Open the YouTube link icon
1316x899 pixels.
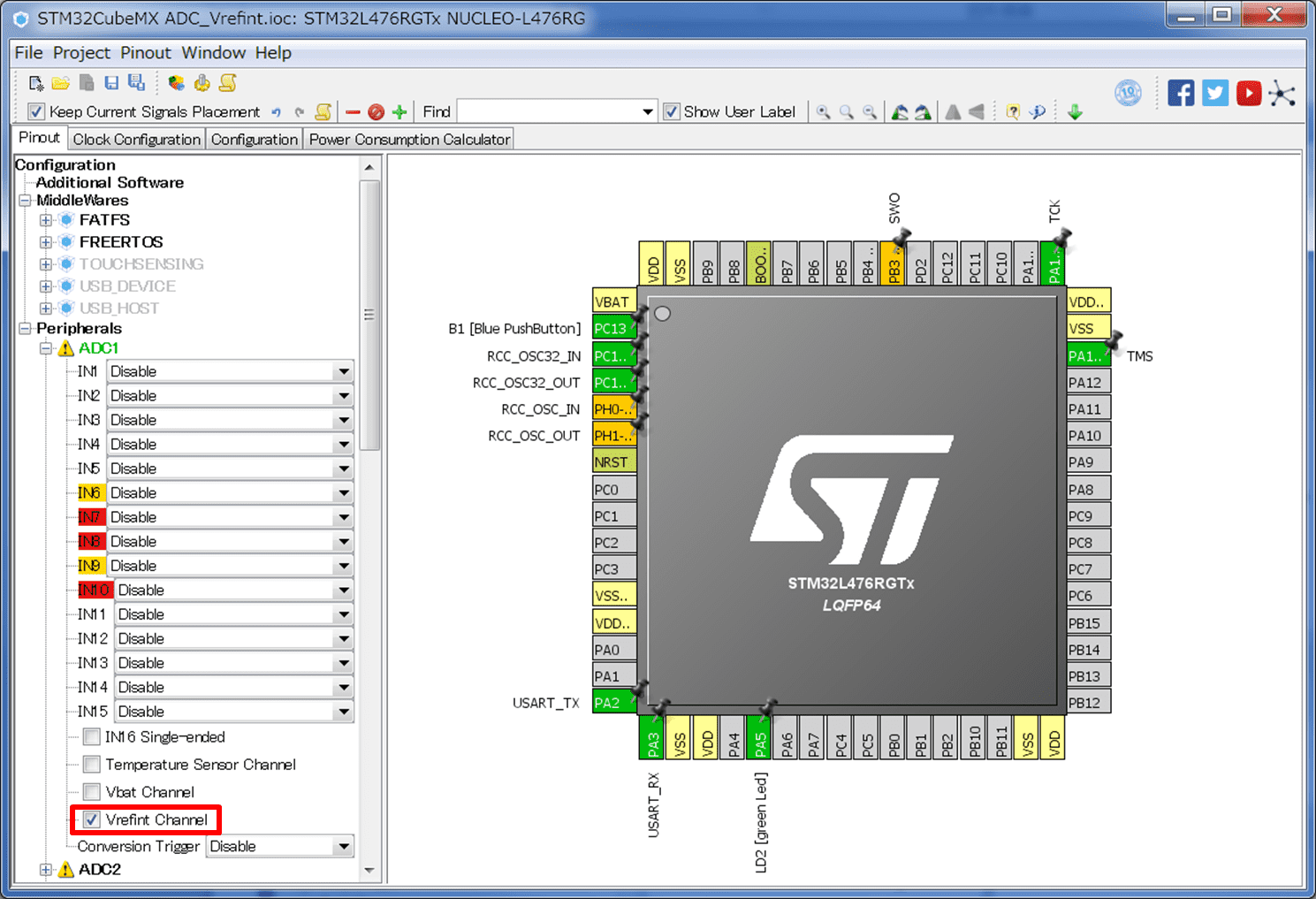point(1248,93)
